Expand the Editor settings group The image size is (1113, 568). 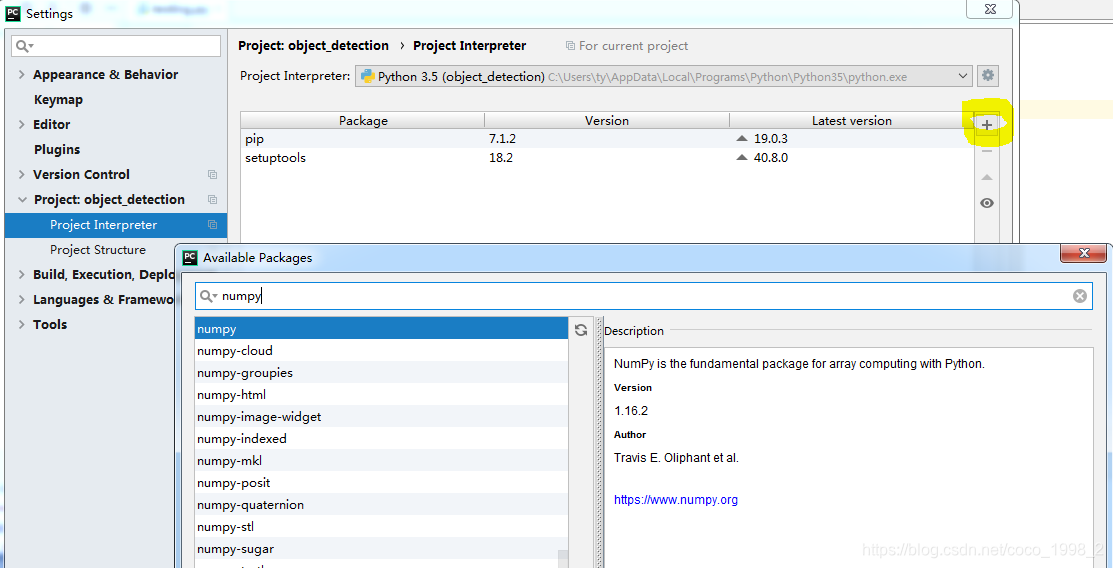[x=21, y=124]
